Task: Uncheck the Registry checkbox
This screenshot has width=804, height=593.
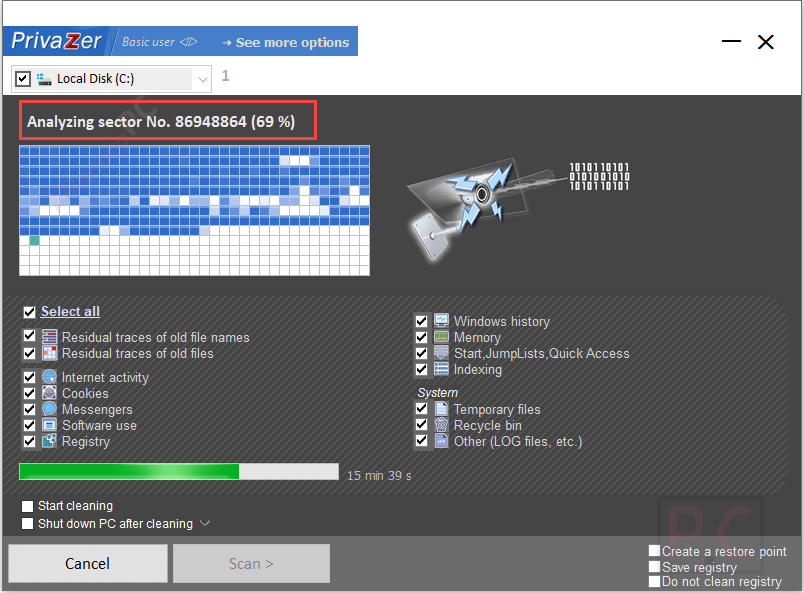Action: click(29, 441)
